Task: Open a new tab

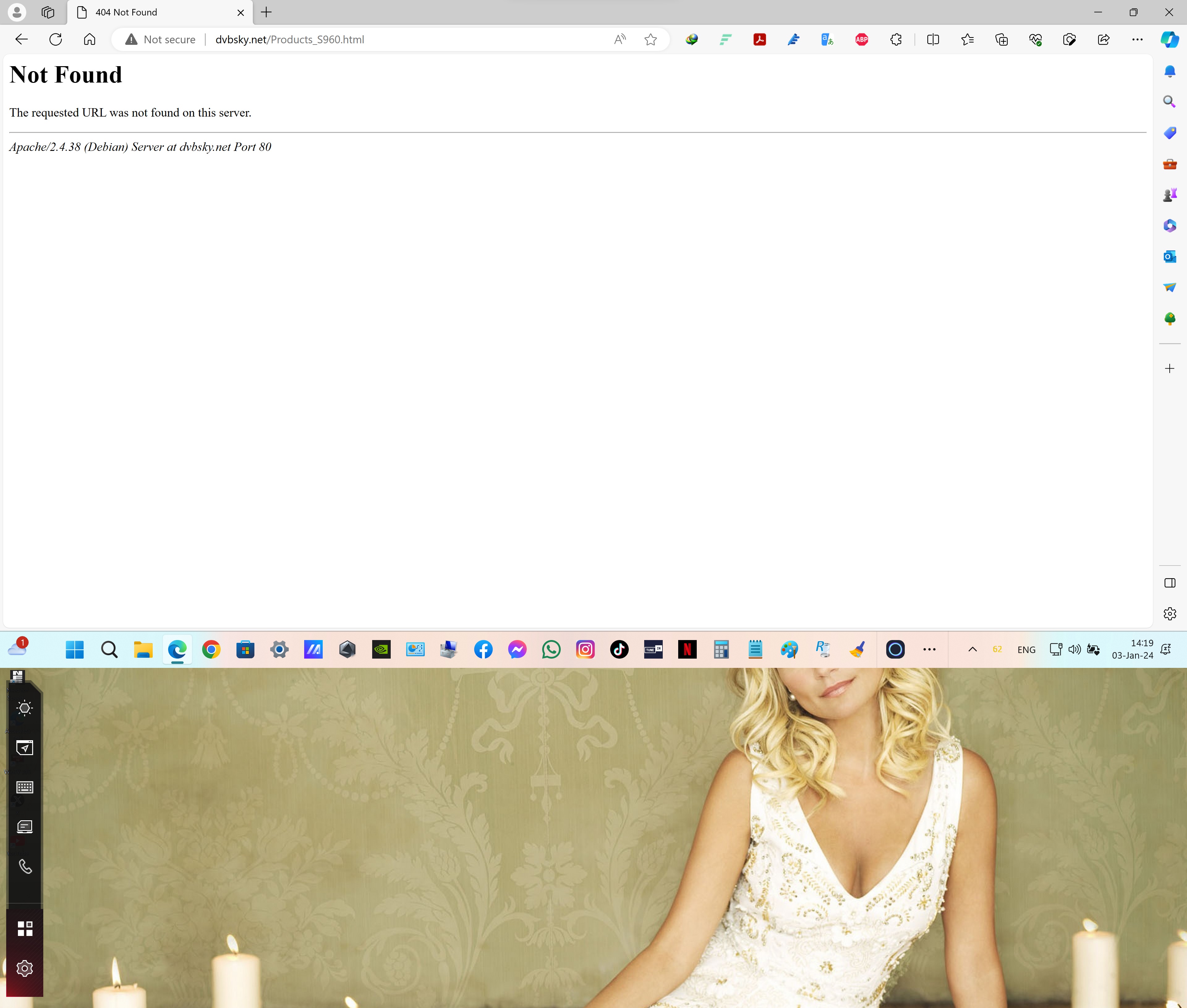Action: [x=266, y=12]
